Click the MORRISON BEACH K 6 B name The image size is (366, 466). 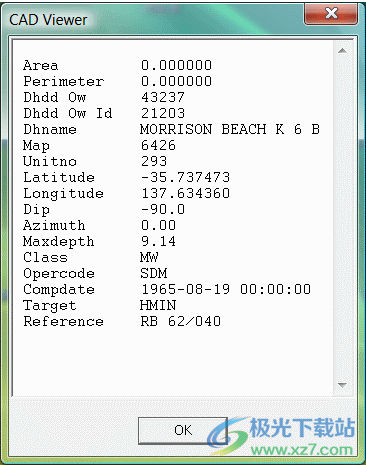(x=230, y=129)
